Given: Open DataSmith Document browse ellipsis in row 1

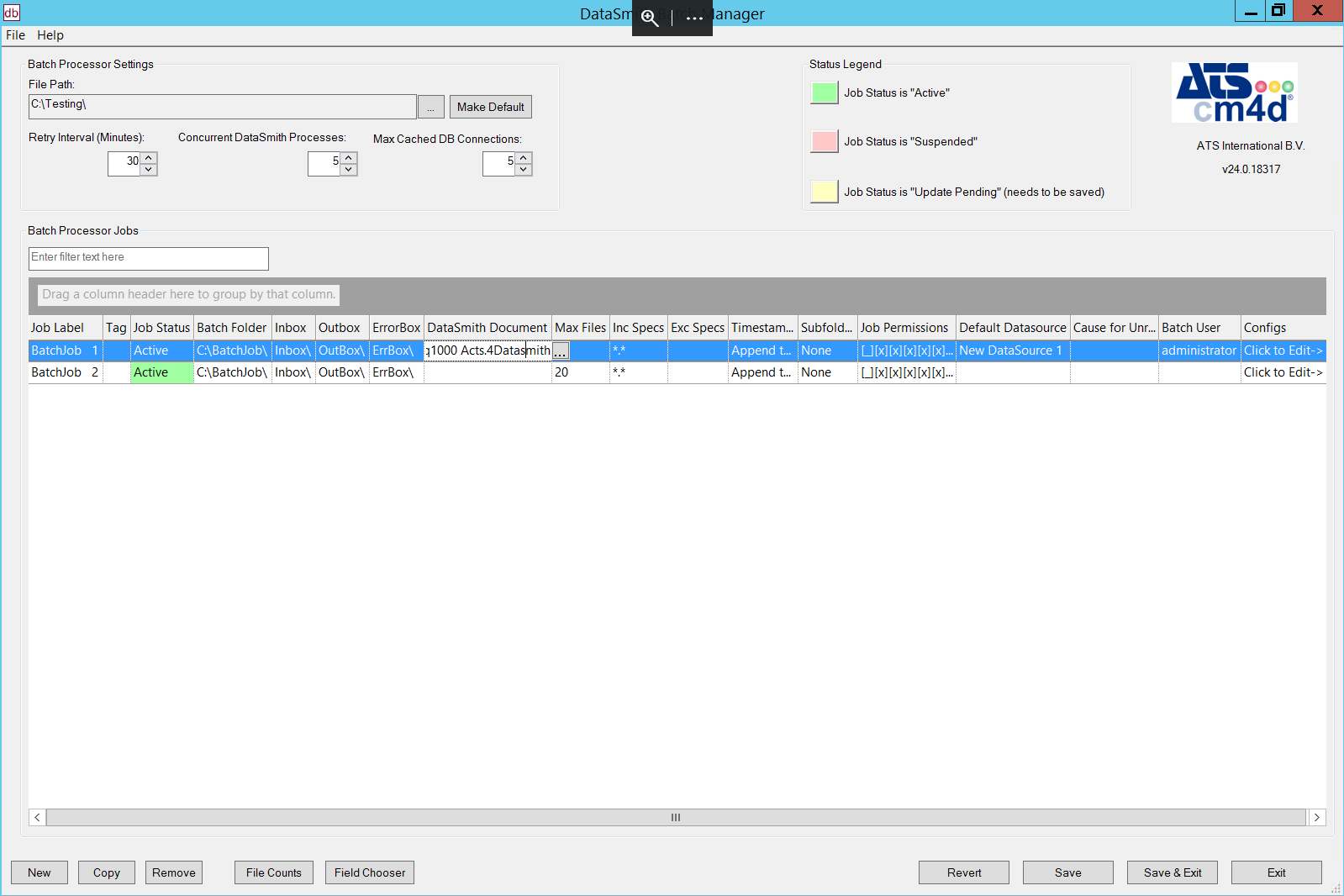Looking at the screenshot, I should [561, 351].
